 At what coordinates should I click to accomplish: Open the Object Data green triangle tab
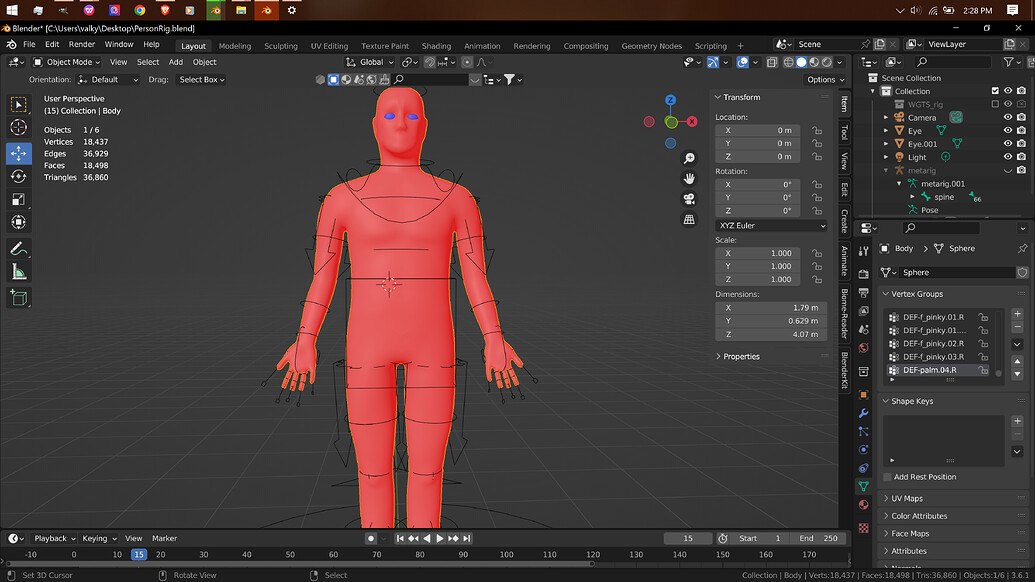[863, 486]
